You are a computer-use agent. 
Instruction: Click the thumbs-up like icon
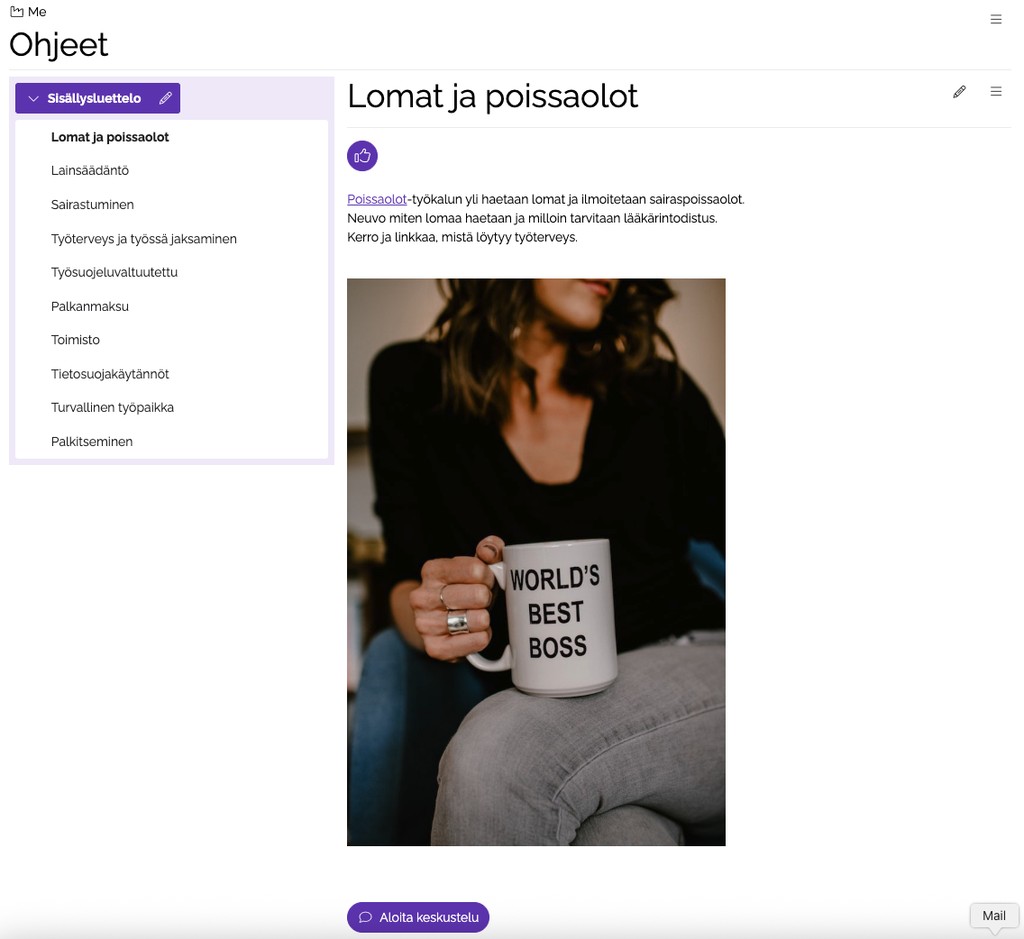click(x=362, y=156)
